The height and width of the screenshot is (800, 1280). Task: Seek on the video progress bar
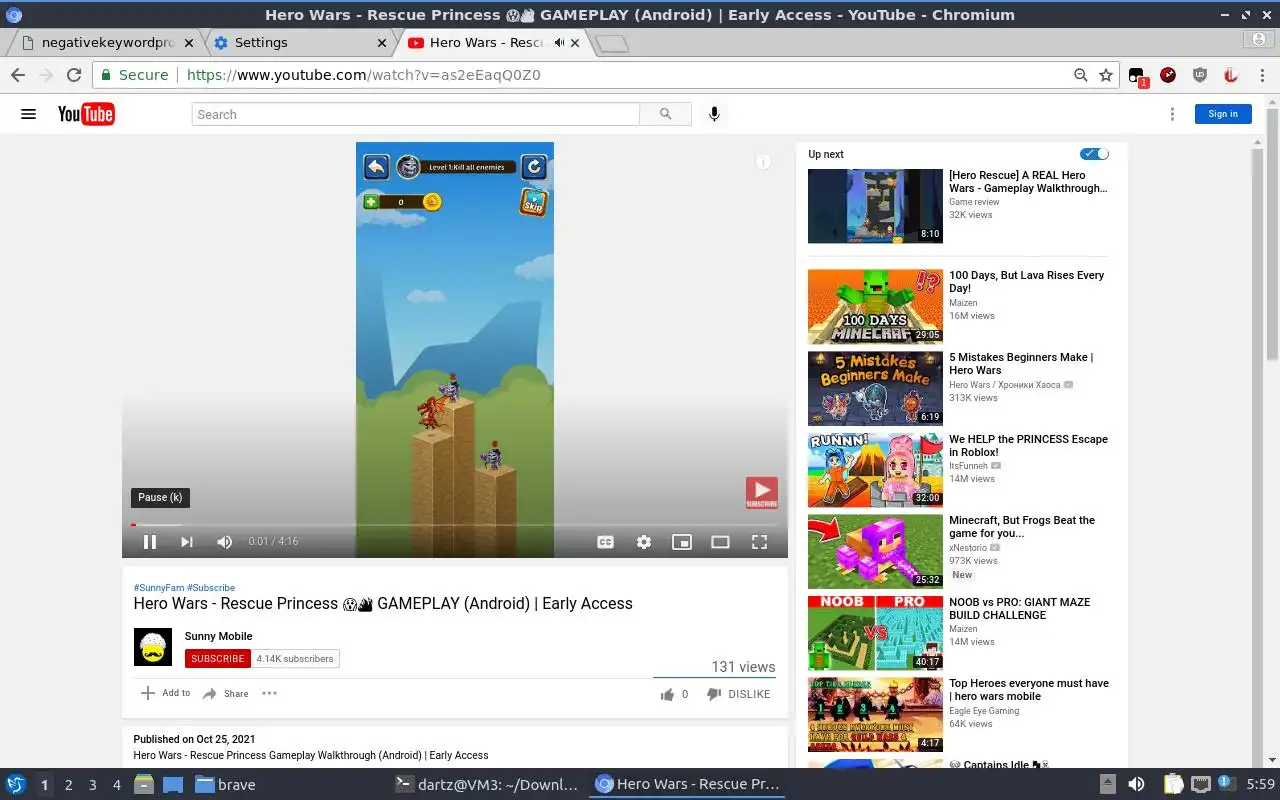[x=455, y=524]
